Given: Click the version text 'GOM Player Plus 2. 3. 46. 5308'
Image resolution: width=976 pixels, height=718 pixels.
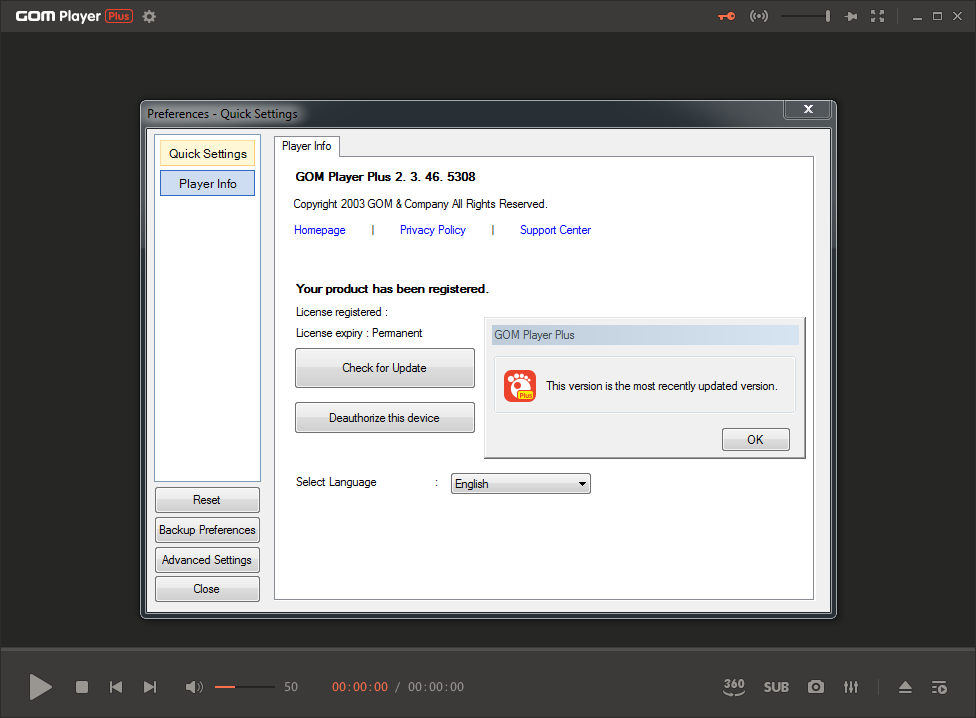Looking at the screenshot, I should click(385, 177).
